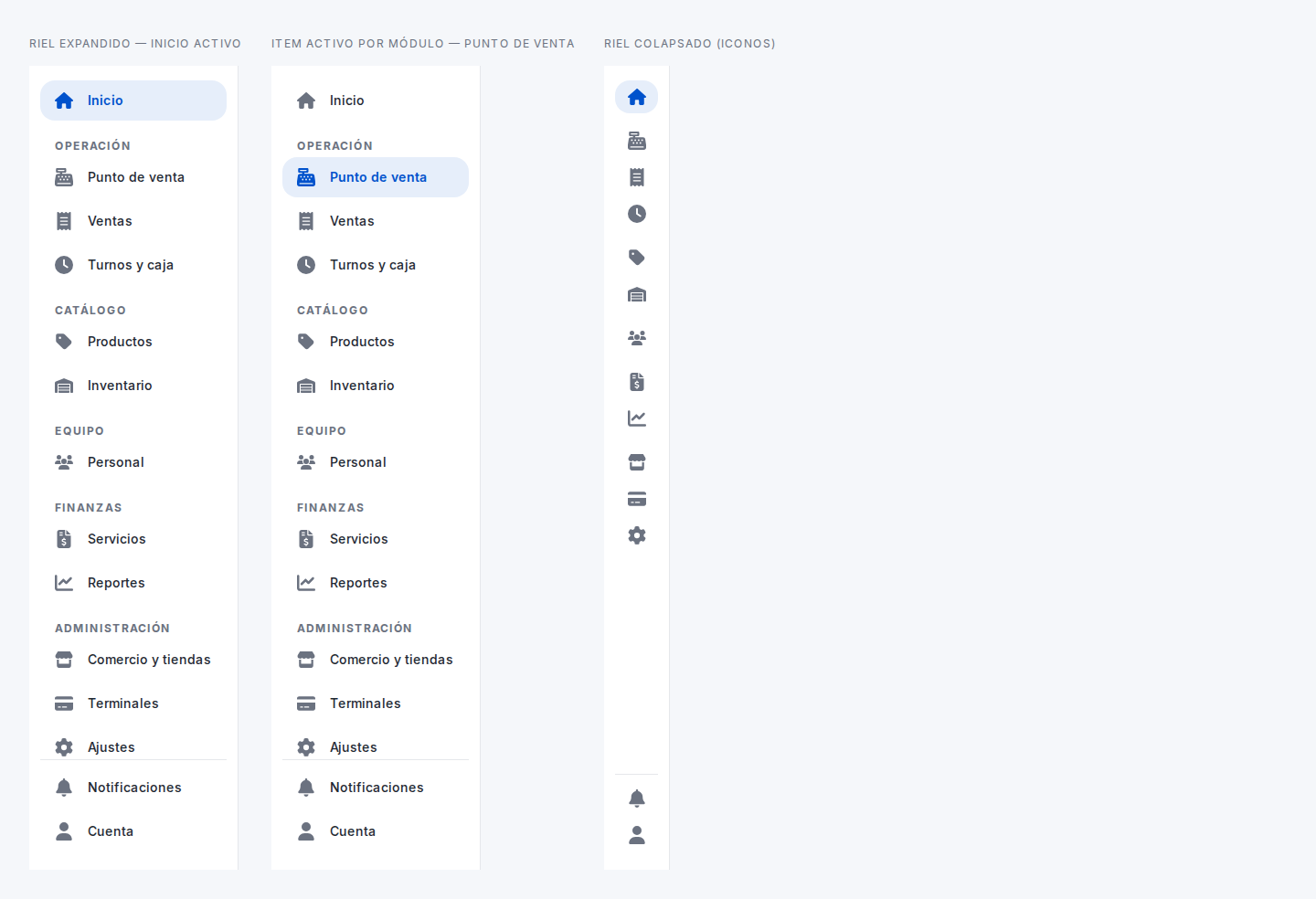Image resolution: width=1316 pixels, height=899 pixels.
Task: Click the bell icon in the collapsed rail
Action: (x=637, y=799)
